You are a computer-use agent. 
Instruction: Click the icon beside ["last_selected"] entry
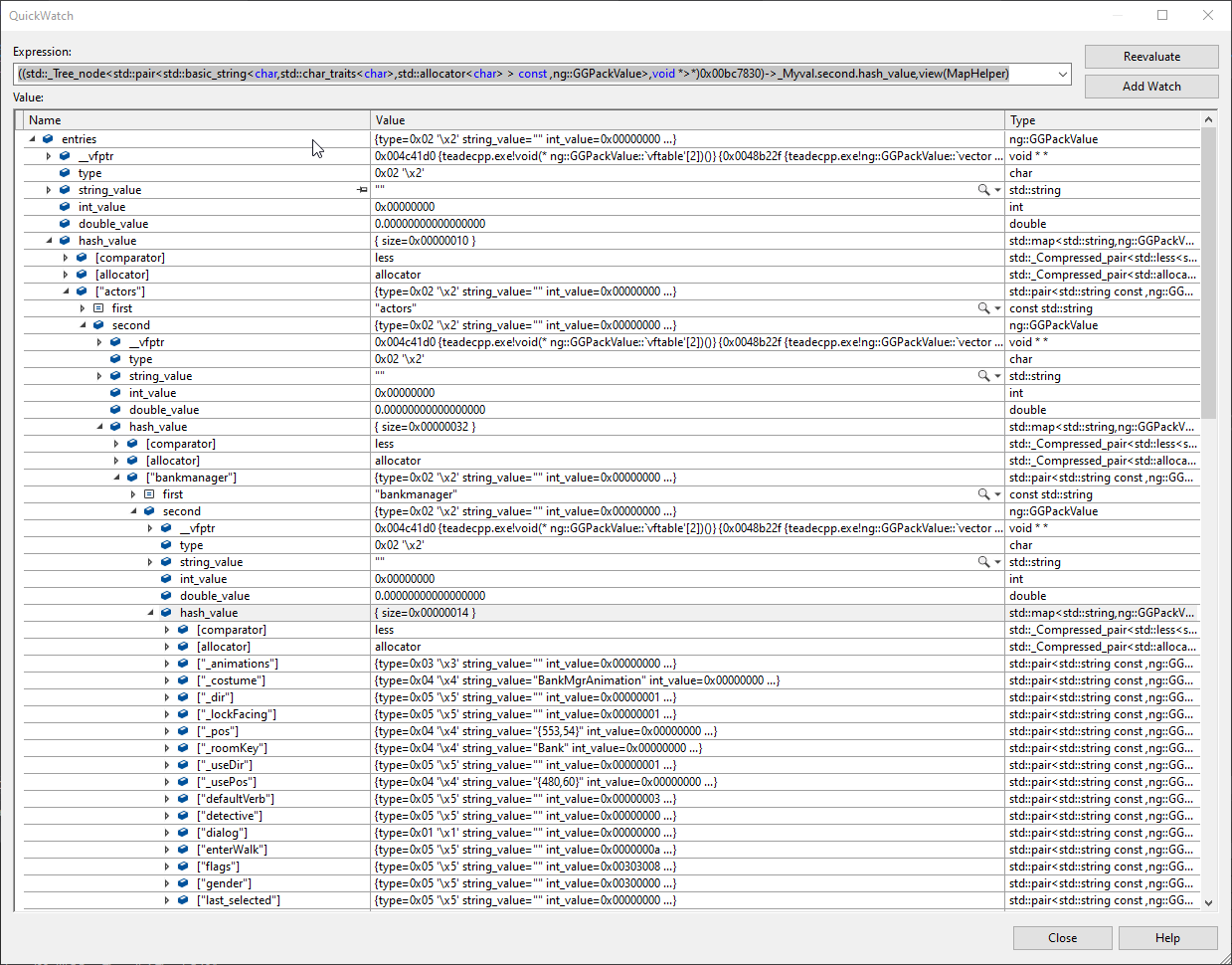(183, 900)
